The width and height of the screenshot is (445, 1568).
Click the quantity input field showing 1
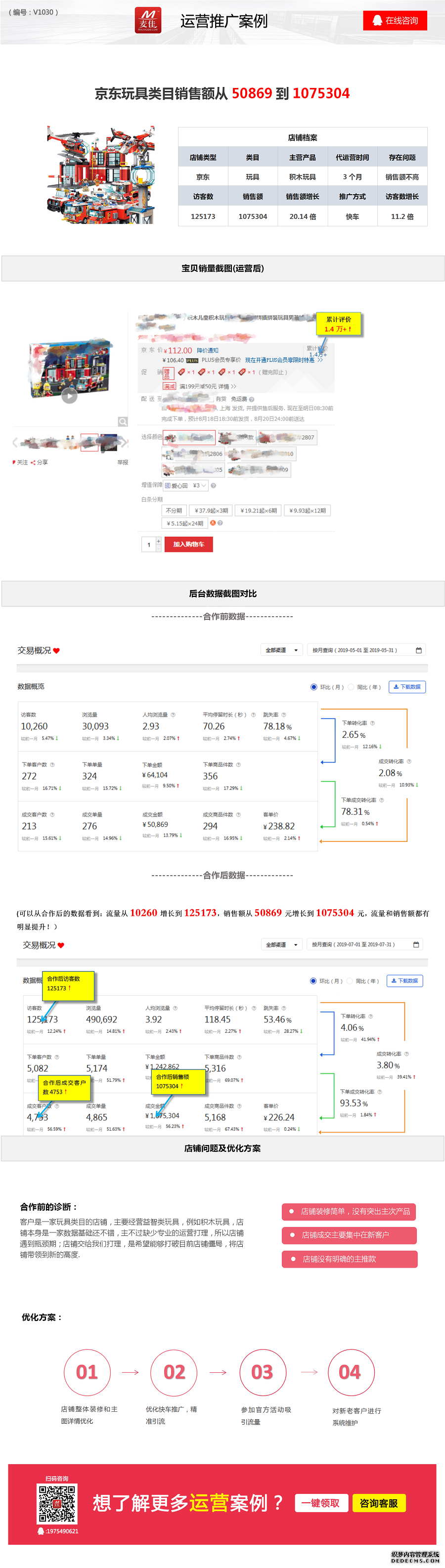148,545
